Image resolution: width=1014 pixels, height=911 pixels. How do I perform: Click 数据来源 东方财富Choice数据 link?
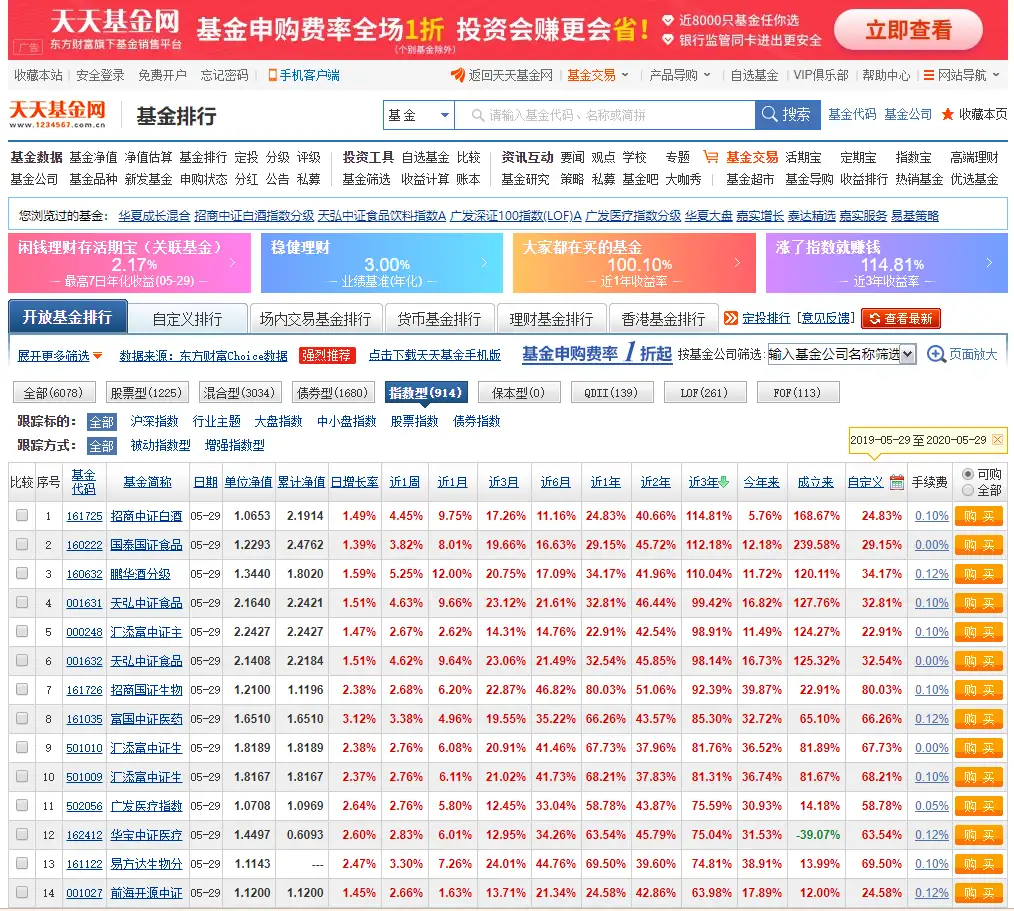click(204, 356)
